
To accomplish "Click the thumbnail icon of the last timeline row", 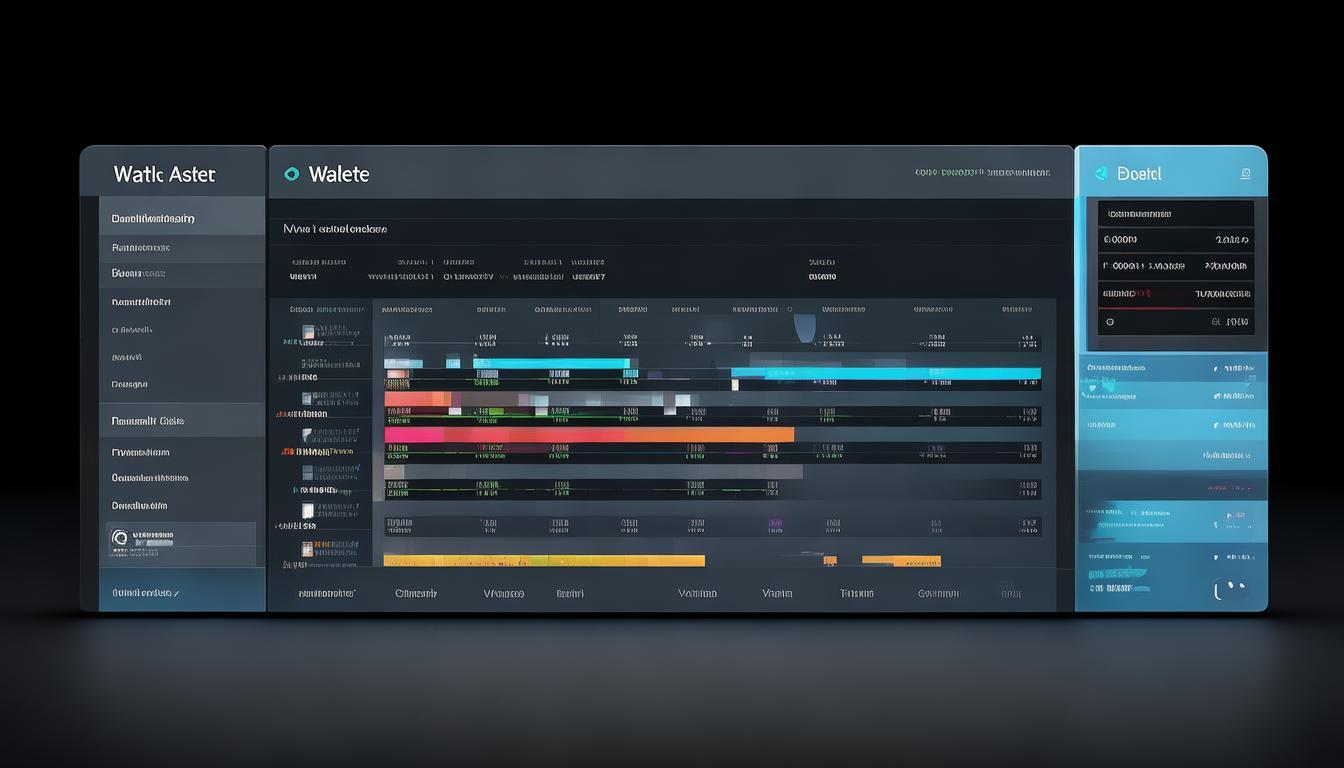I will pyautogui.click(x=308, y=549).
